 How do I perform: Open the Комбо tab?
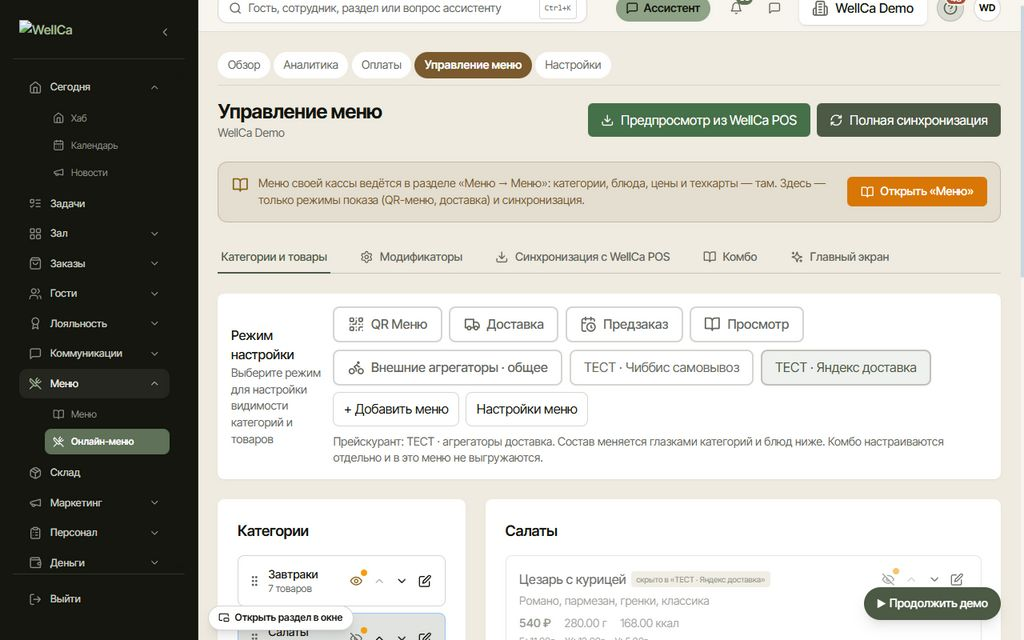pyautogui.click(x=730, y=257)
